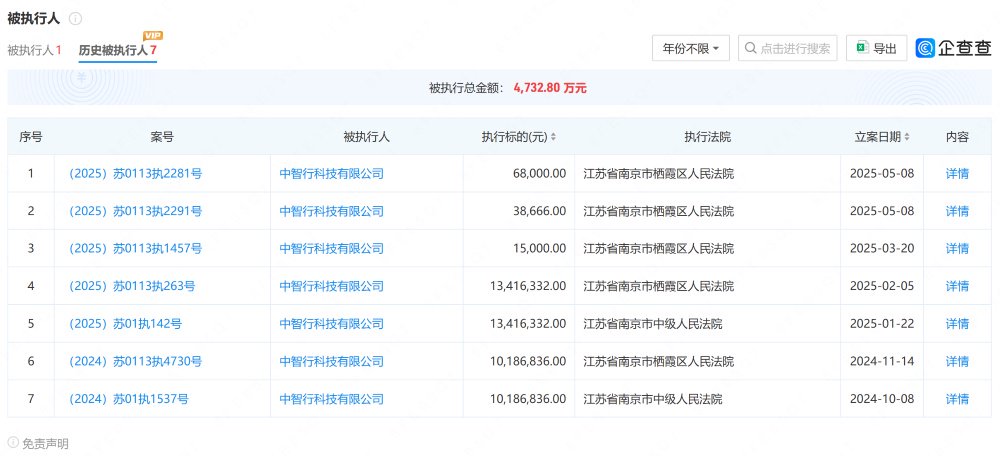Viewport: 1000px width, 456px height.
Task: Click the 2024-10-08 date cell
Action: (882, 399)
